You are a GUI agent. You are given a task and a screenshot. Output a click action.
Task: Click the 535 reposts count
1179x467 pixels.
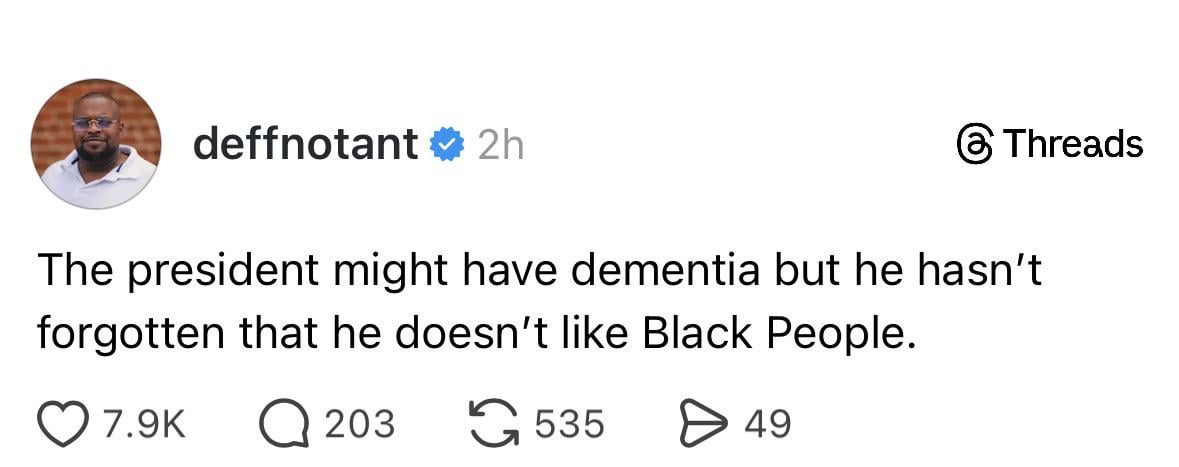pyautogui.click(x=569, y=424)
